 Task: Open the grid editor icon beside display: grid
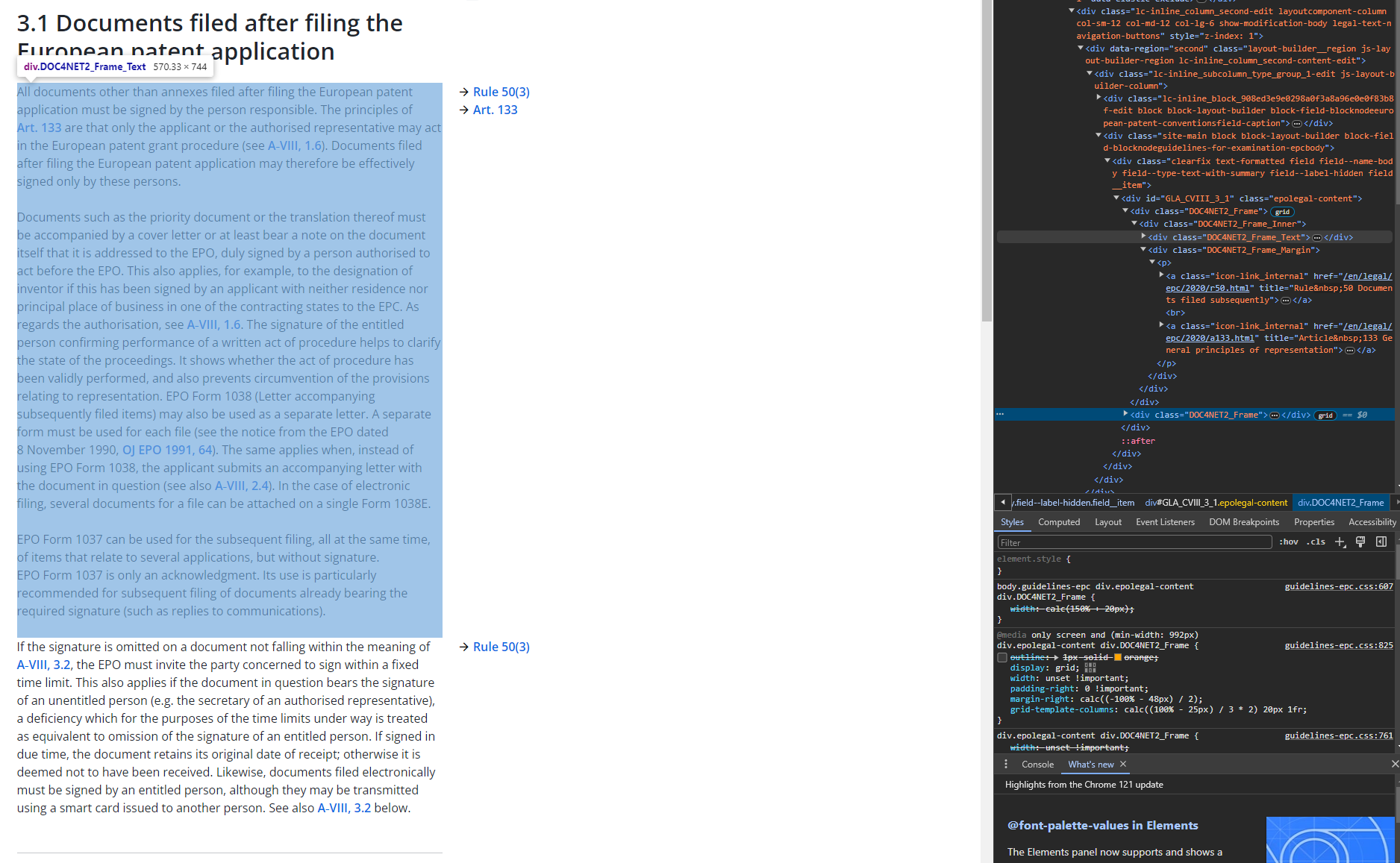click(1090, 668)
